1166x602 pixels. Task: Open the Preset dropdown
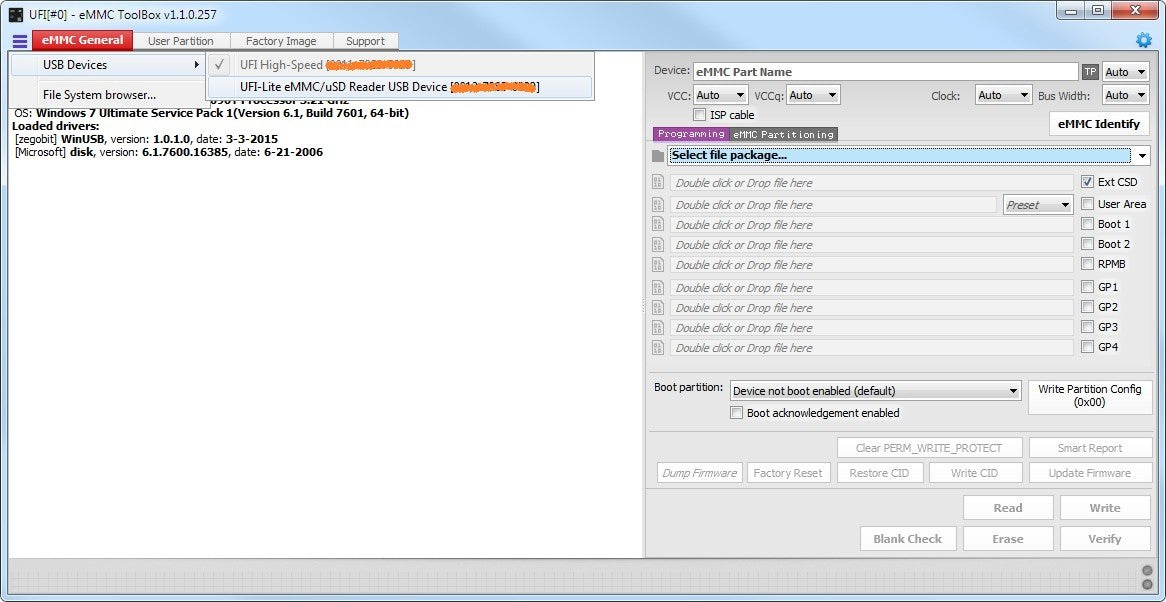click(x=1037, y=204)
